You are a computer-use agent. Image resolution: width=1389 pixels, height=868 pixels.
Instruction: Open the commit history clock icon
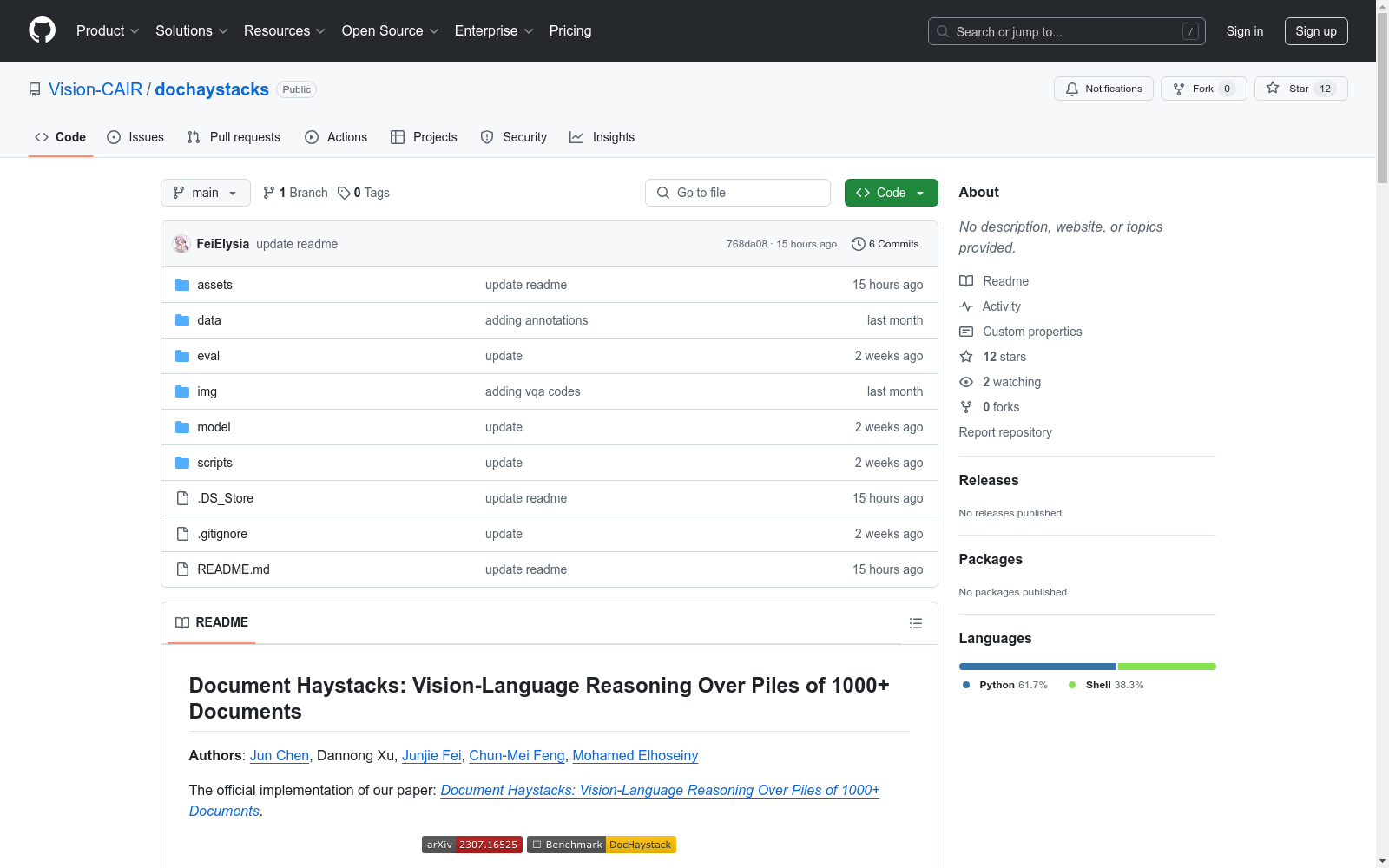point(859,244)
